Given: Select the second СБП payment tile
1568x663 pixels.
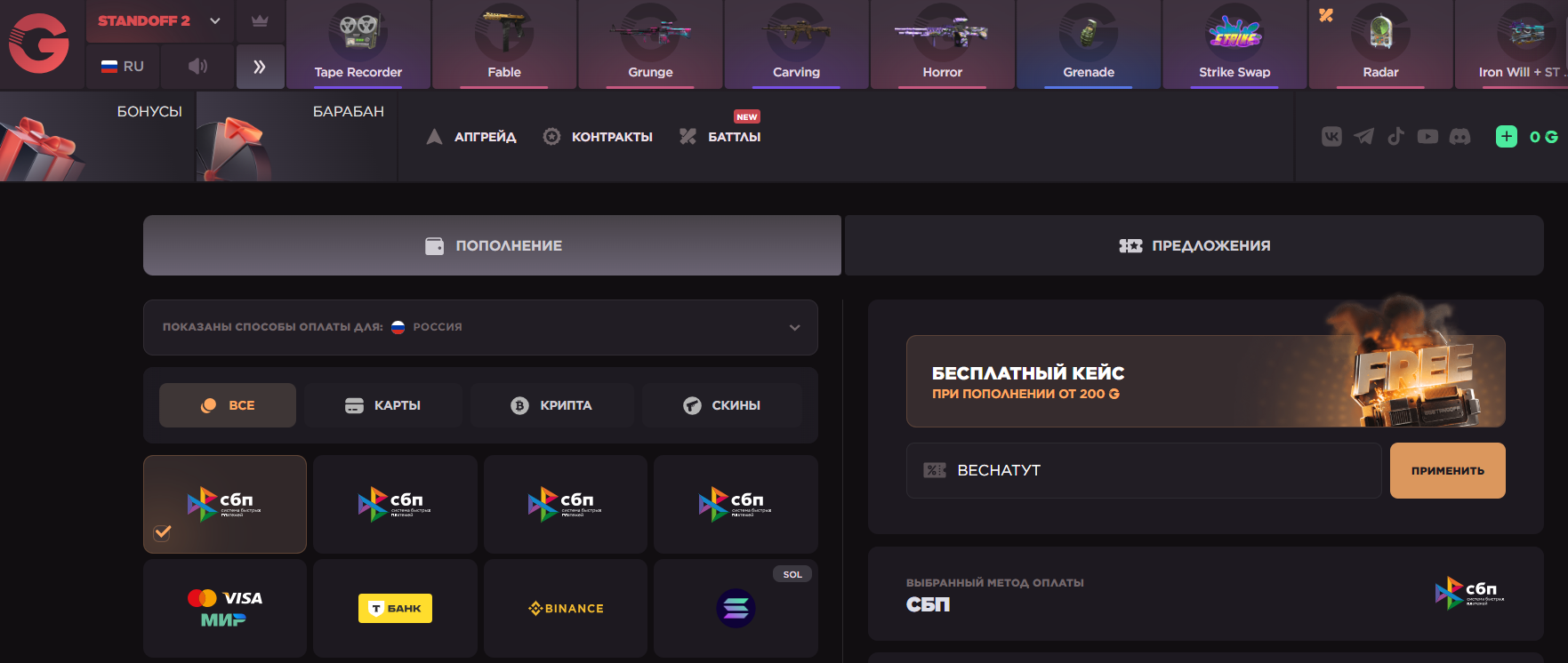Looking at the screenshot, I should 395,504.
